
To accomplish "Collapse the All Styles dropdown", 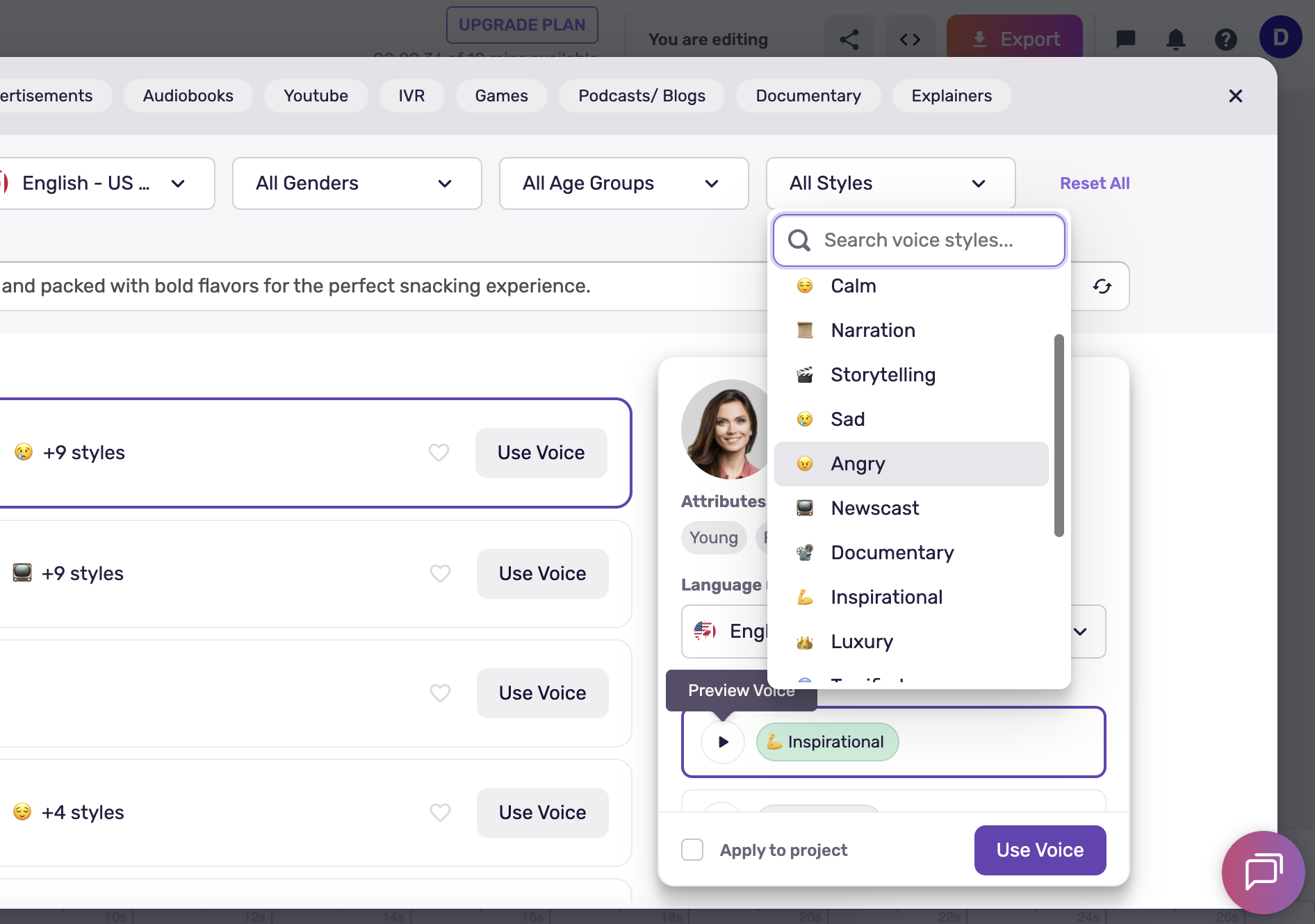I will 890,183.
